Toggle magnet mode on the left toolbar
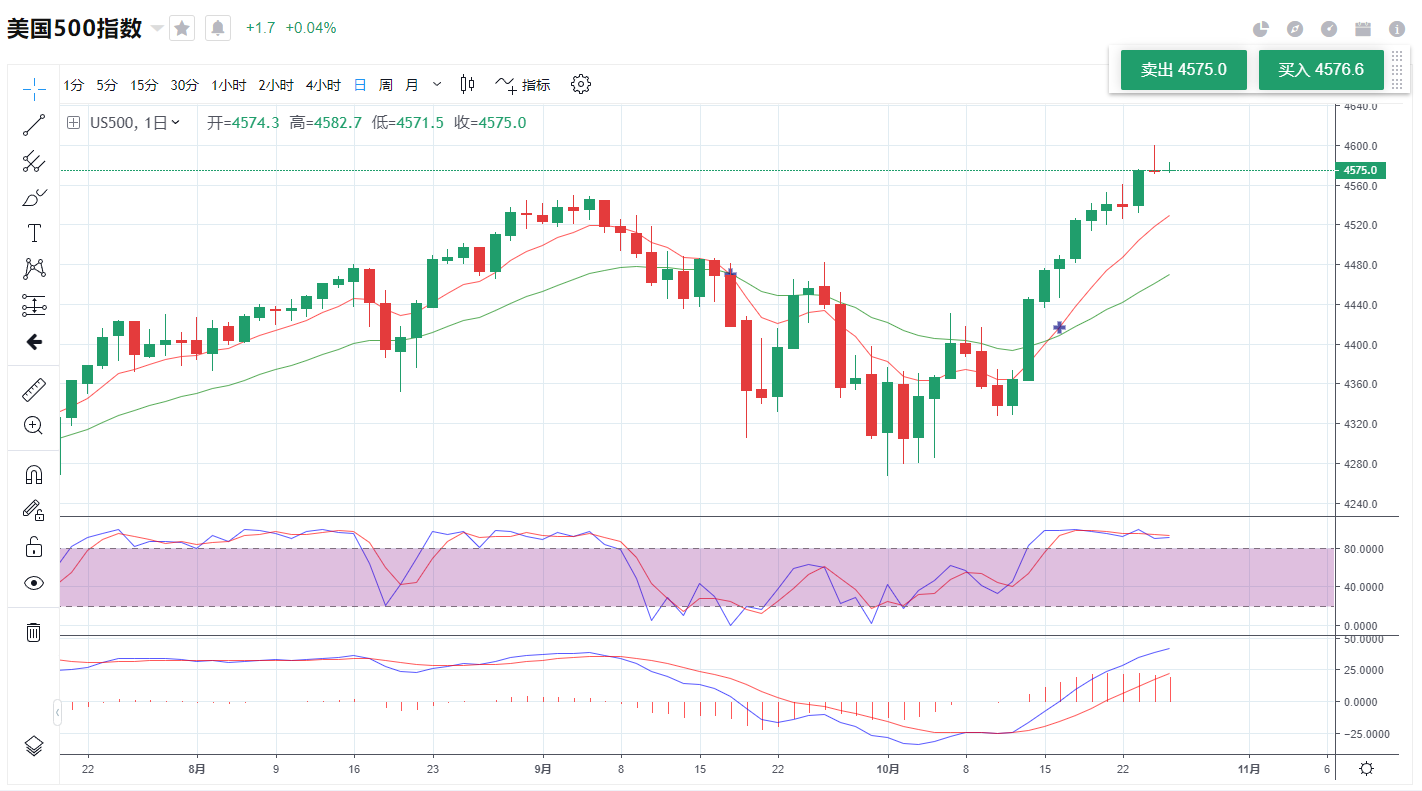The height and width of the screenshot is (791, 1422). 34,475
